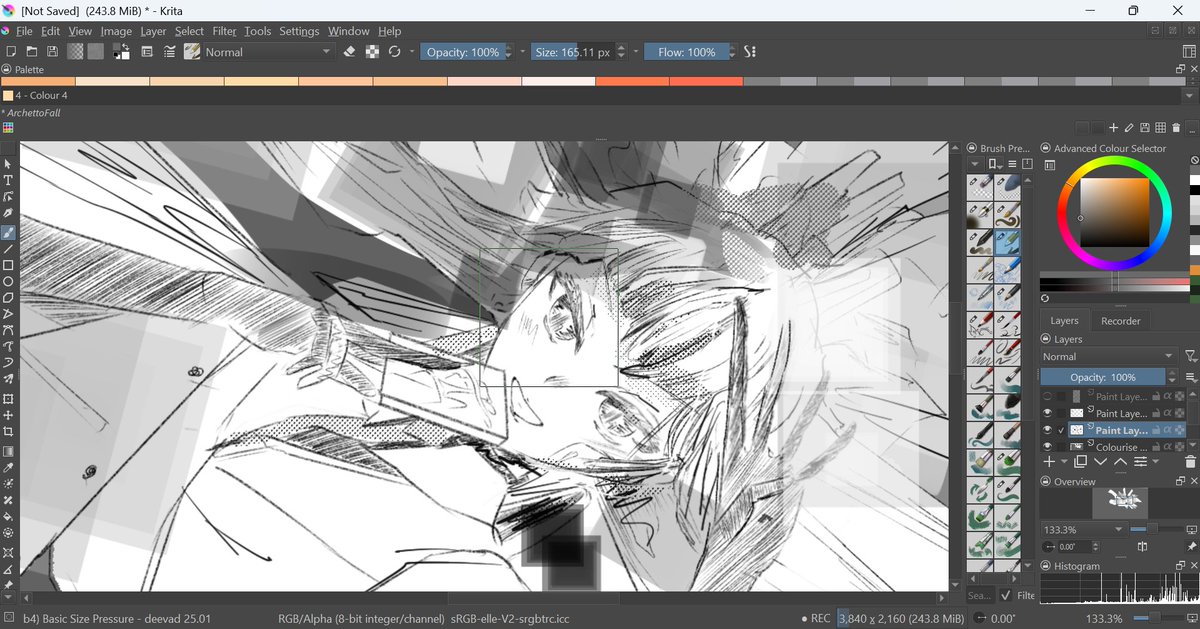Select the Select Shapes arrow tool
Screen dimensions: 1200x629
point(8,163)
